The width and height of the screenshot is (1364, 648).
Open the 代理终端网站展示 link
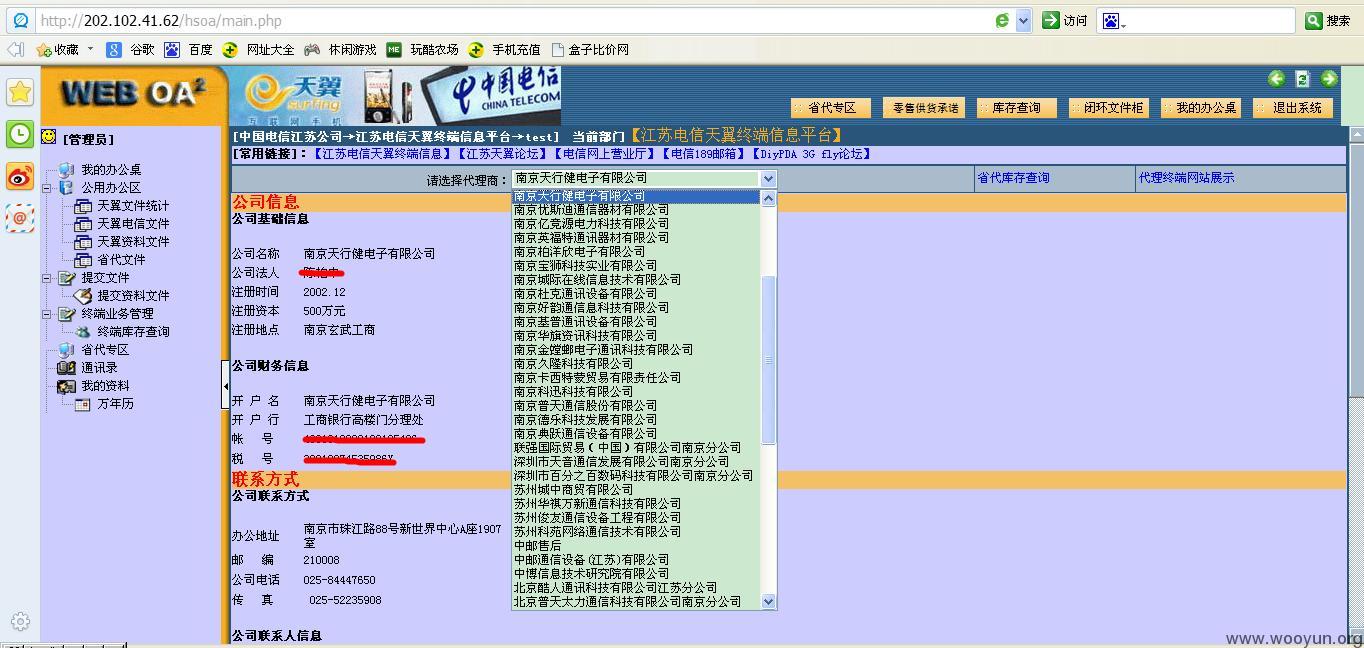point(1186,178)
